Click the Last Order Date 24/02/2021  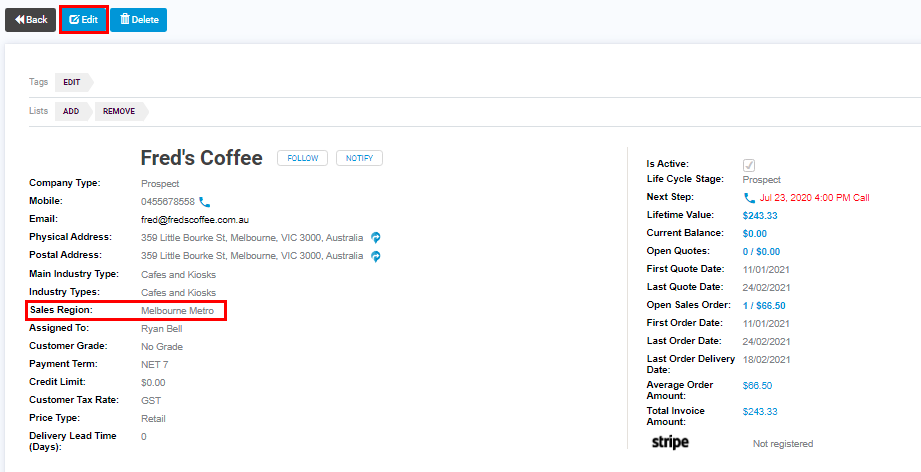click(x=767, y=342)
